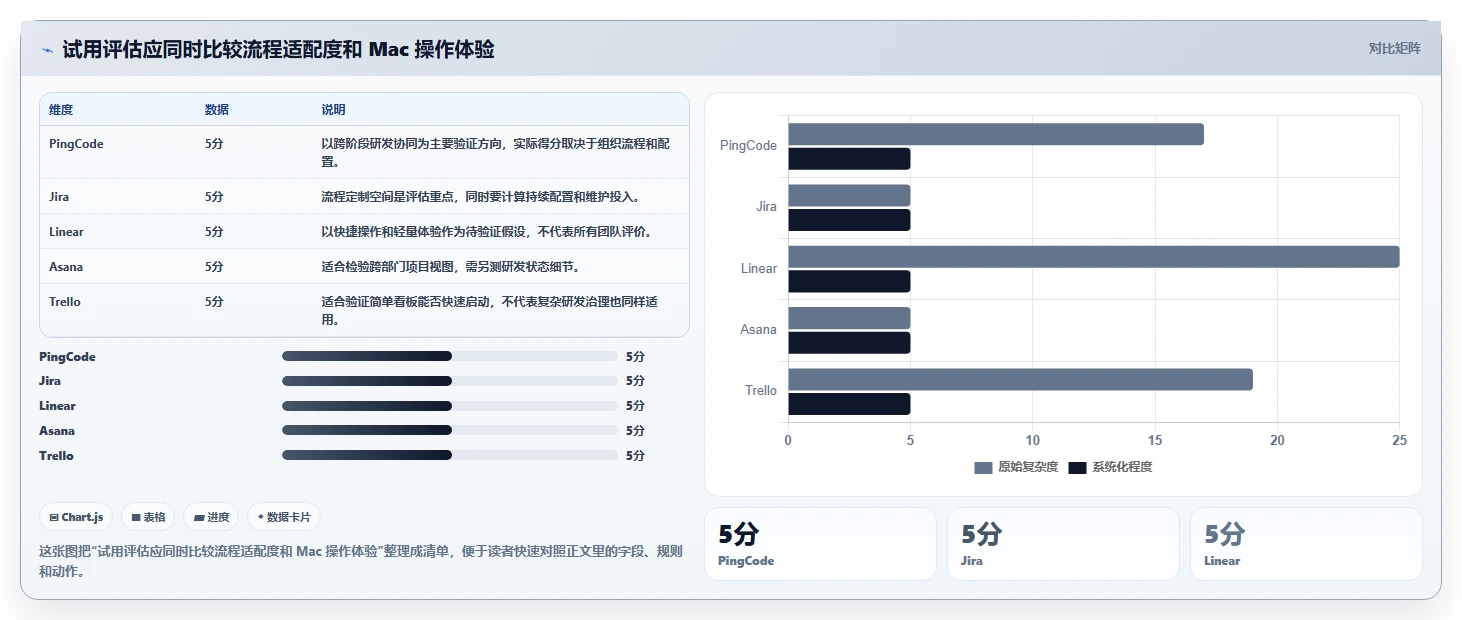Click the Trello label on the chart axis
The height and width of the screenshot is (620, 1462).
click(x=761, y=391)
